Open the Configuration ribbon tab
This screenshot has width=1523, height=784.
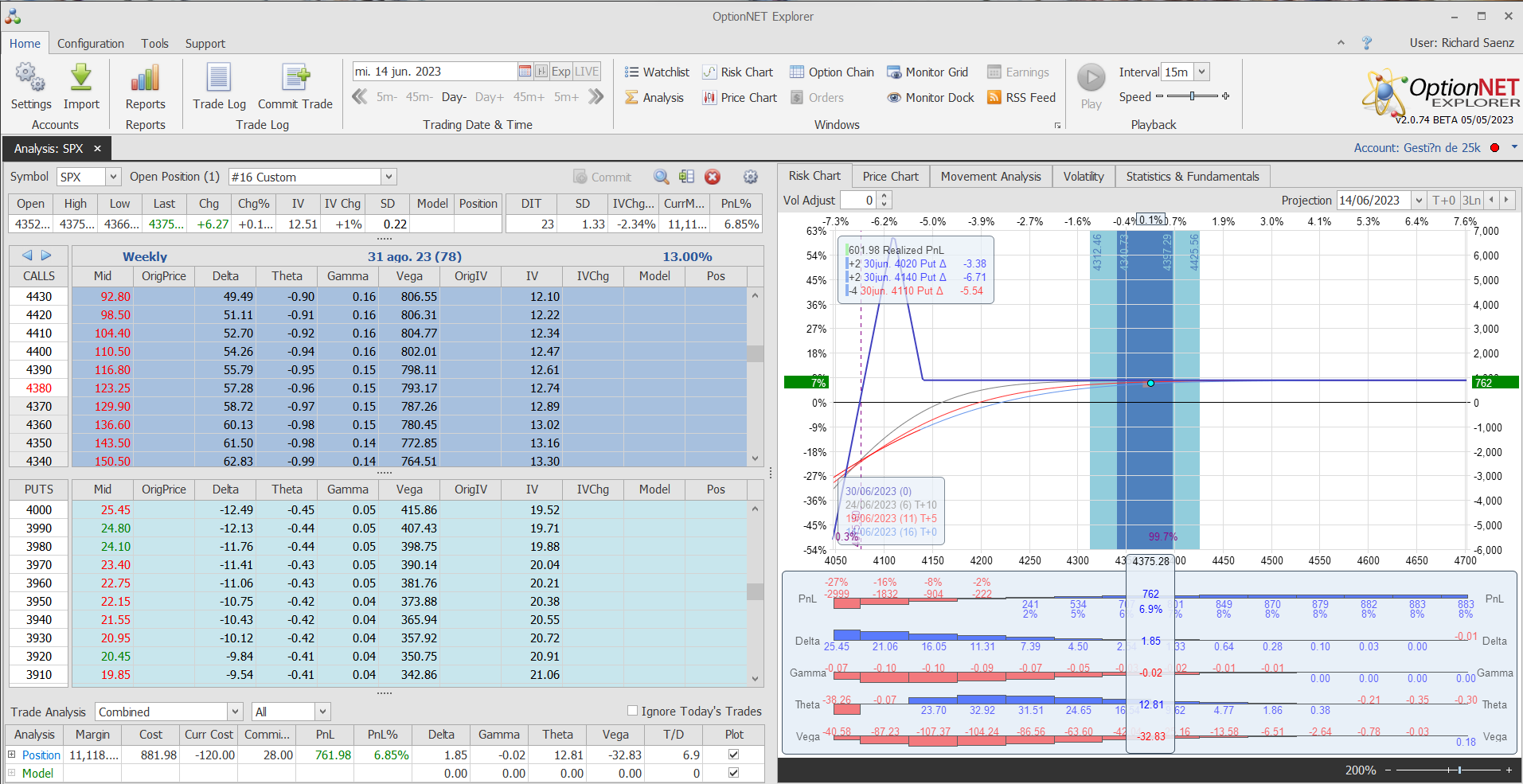[x=90, y=44]
